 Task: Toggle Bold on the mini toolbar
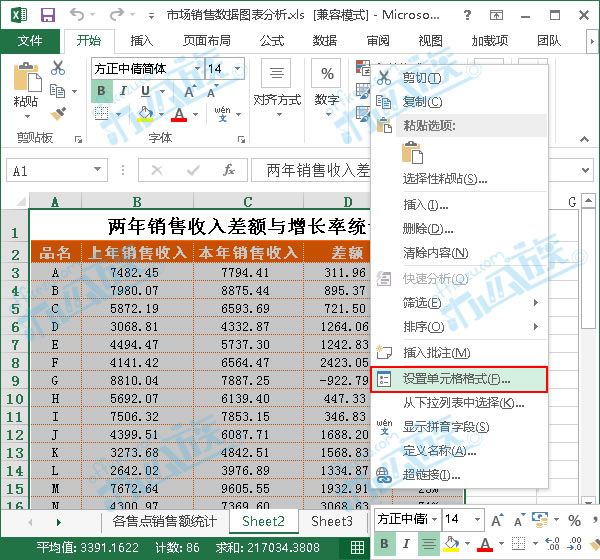[x=385, y=543]
